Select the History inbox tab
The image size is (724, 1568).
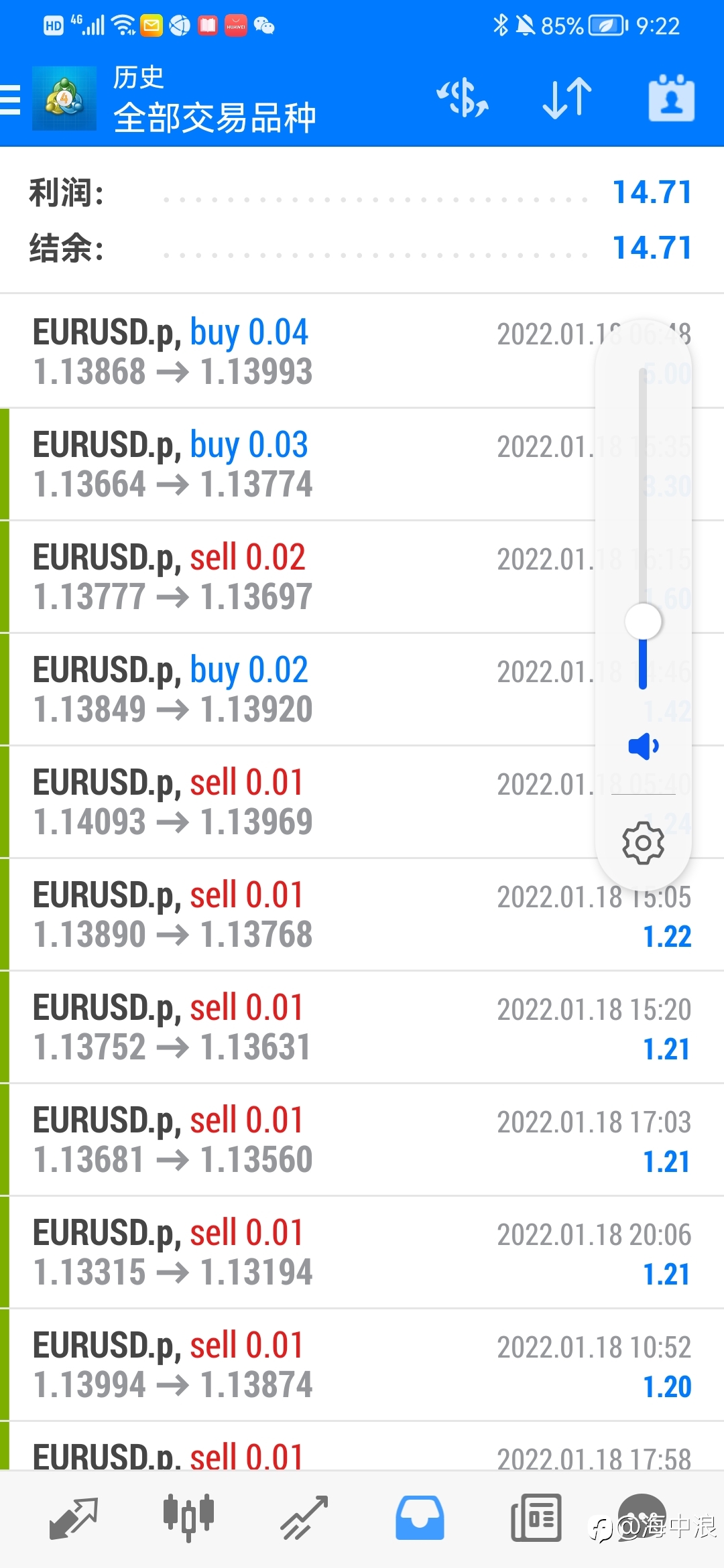pos(420,1518)
